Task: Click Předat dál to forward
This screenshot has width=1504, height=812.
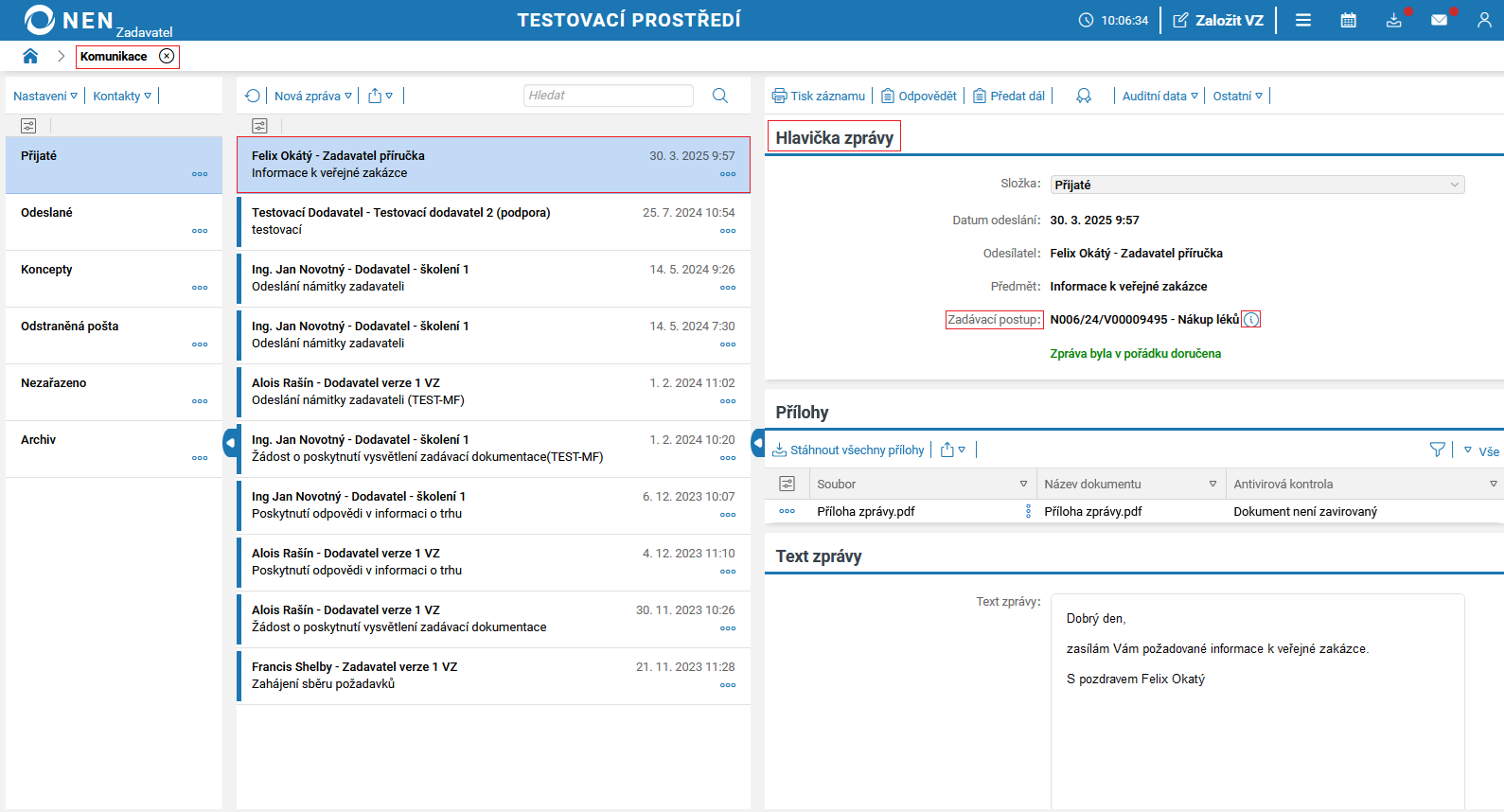Action: [x=1009, y=96]
